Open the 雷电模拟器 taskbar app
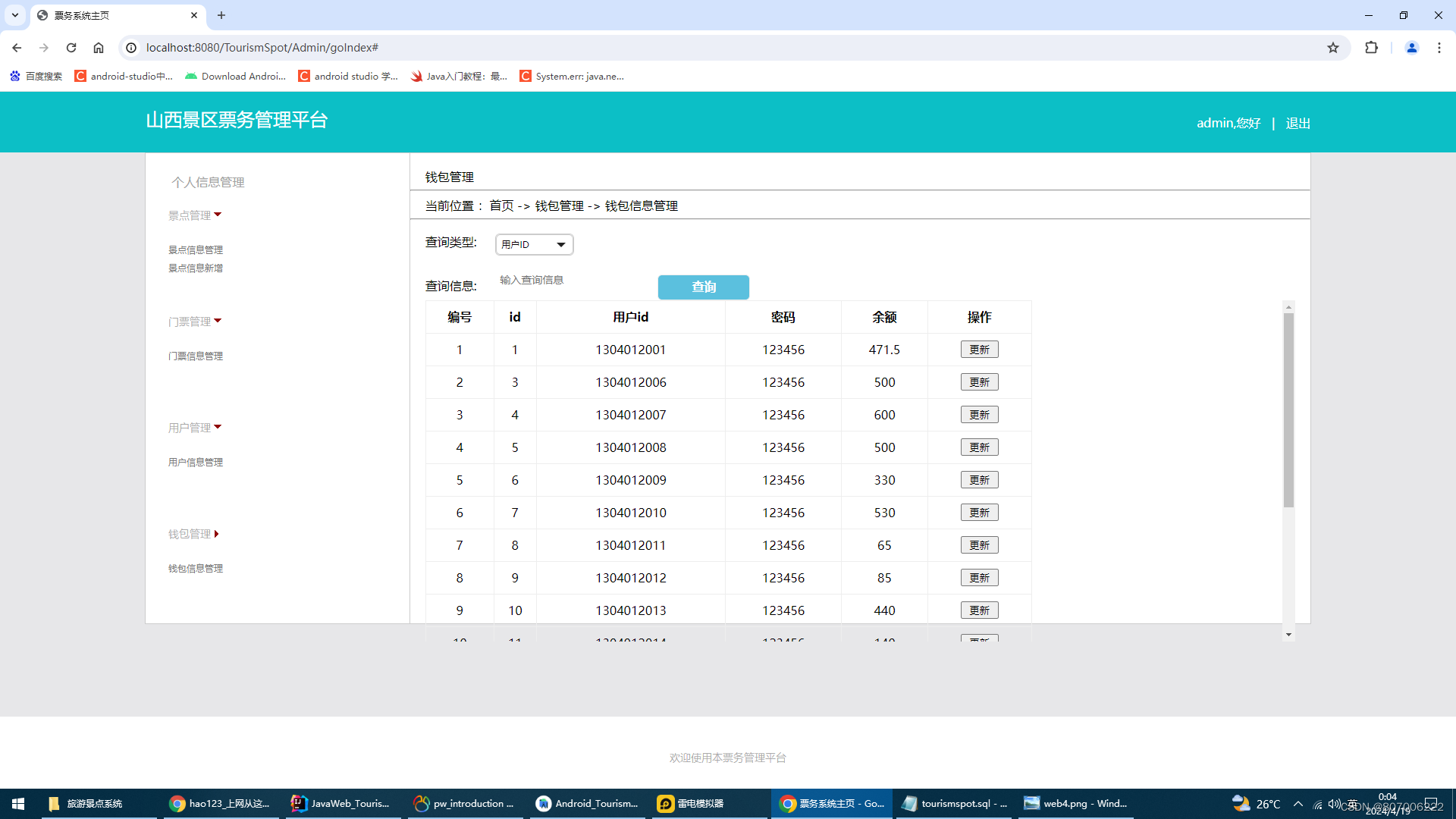 pyautogui.click(x=690, y=803)
